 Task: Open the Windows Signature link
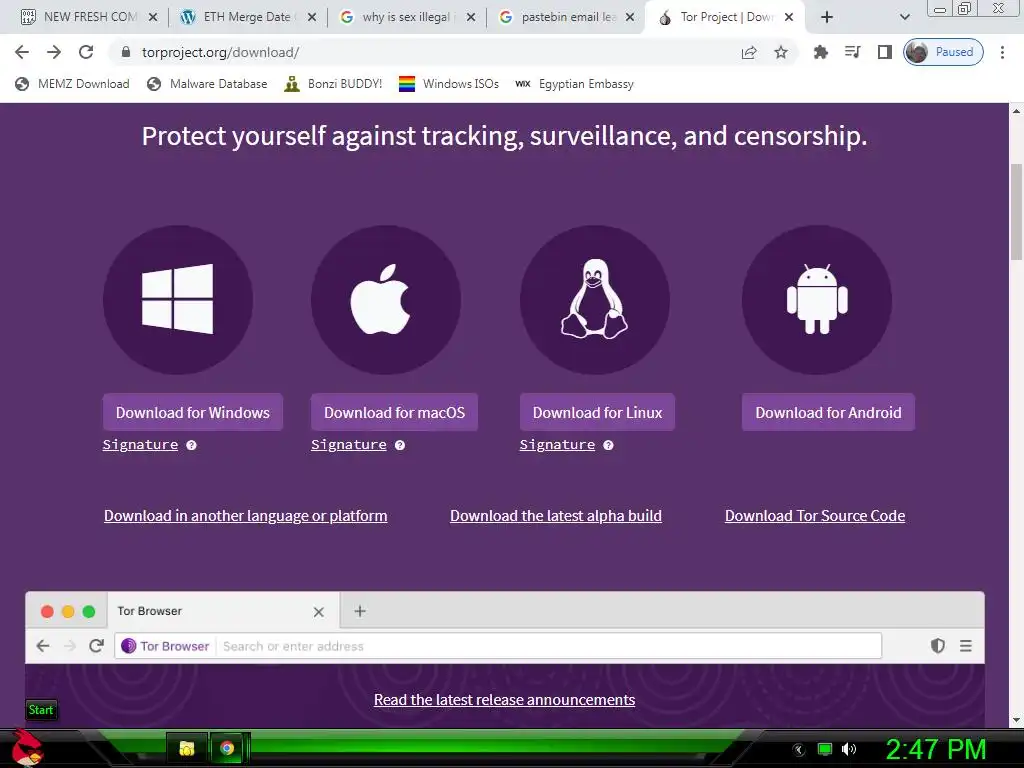coord(140,445)
